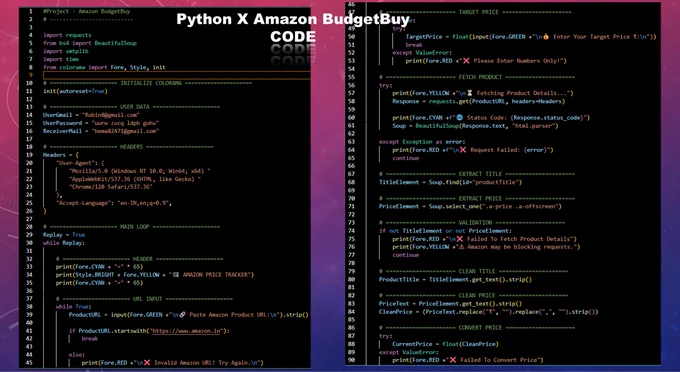Click the "break" statement on line 51
The image size is (680, 372).
[414, 45]
